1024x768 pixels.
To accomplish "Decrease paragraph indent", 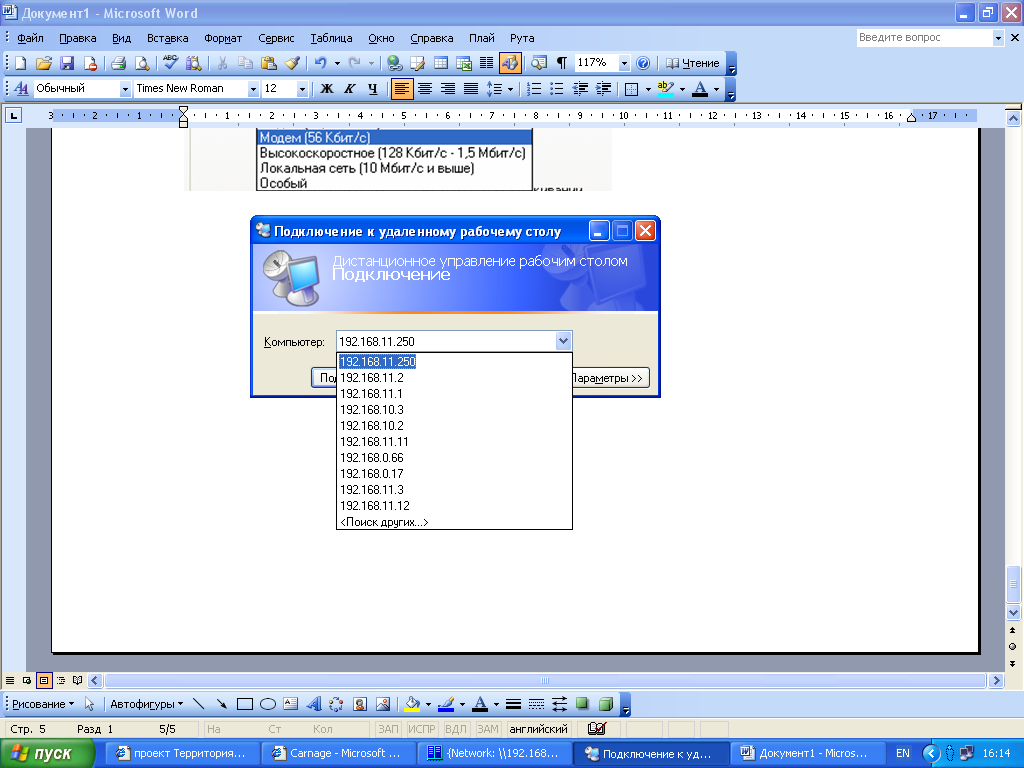I will 580,89.
